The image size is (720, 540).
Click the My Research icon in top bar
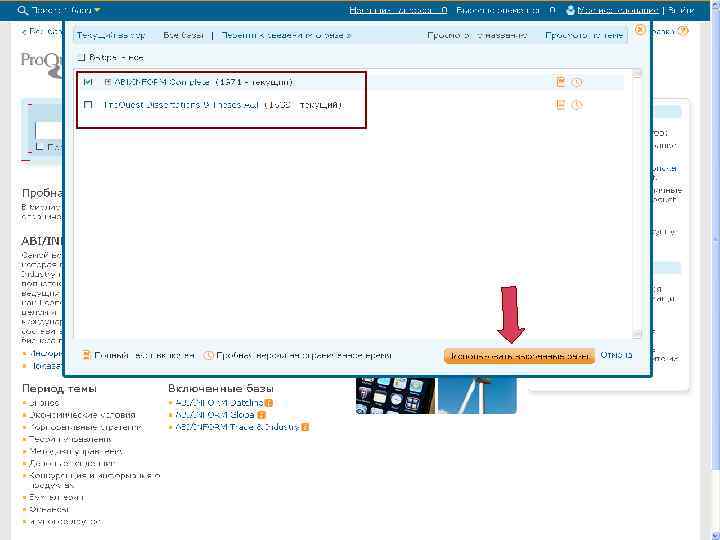[570, 10]
